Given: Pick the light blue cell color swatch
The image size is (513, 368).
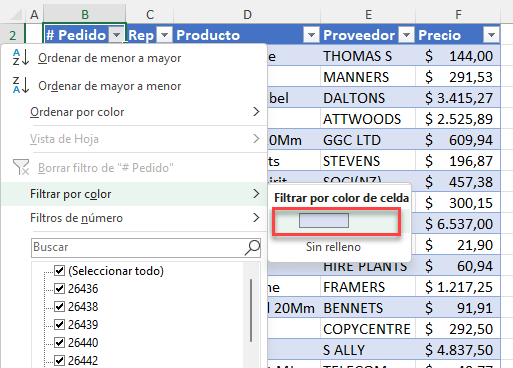Looking at the screenshot, I should pyautogui.click(x=324, y=221).
